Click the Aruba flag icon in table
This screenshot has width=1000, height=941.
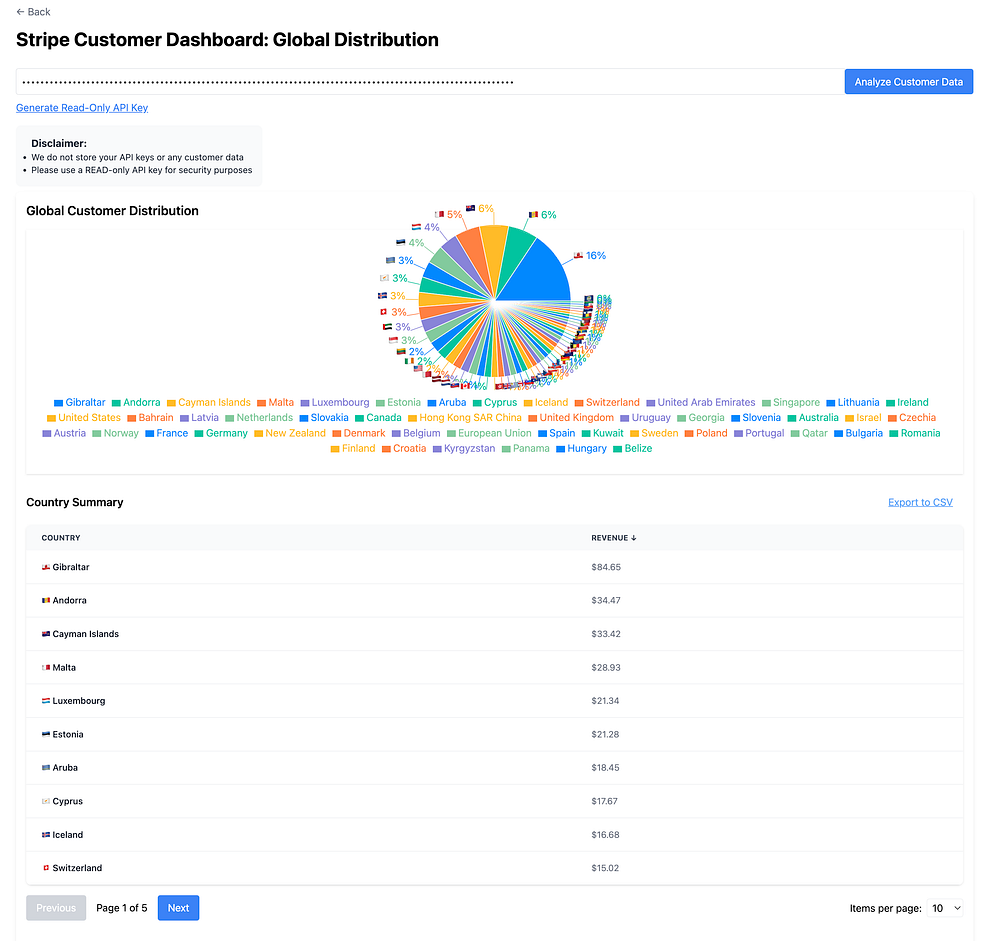46,767
